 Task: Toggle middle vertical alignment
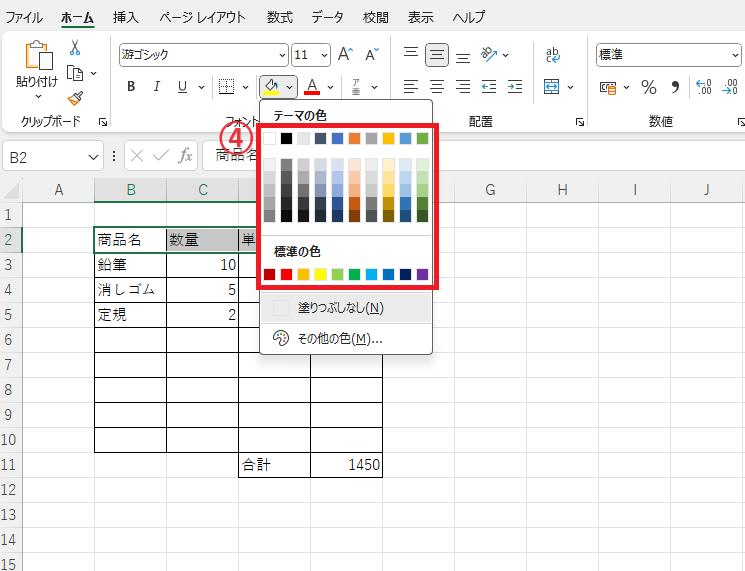click(437, 55)
